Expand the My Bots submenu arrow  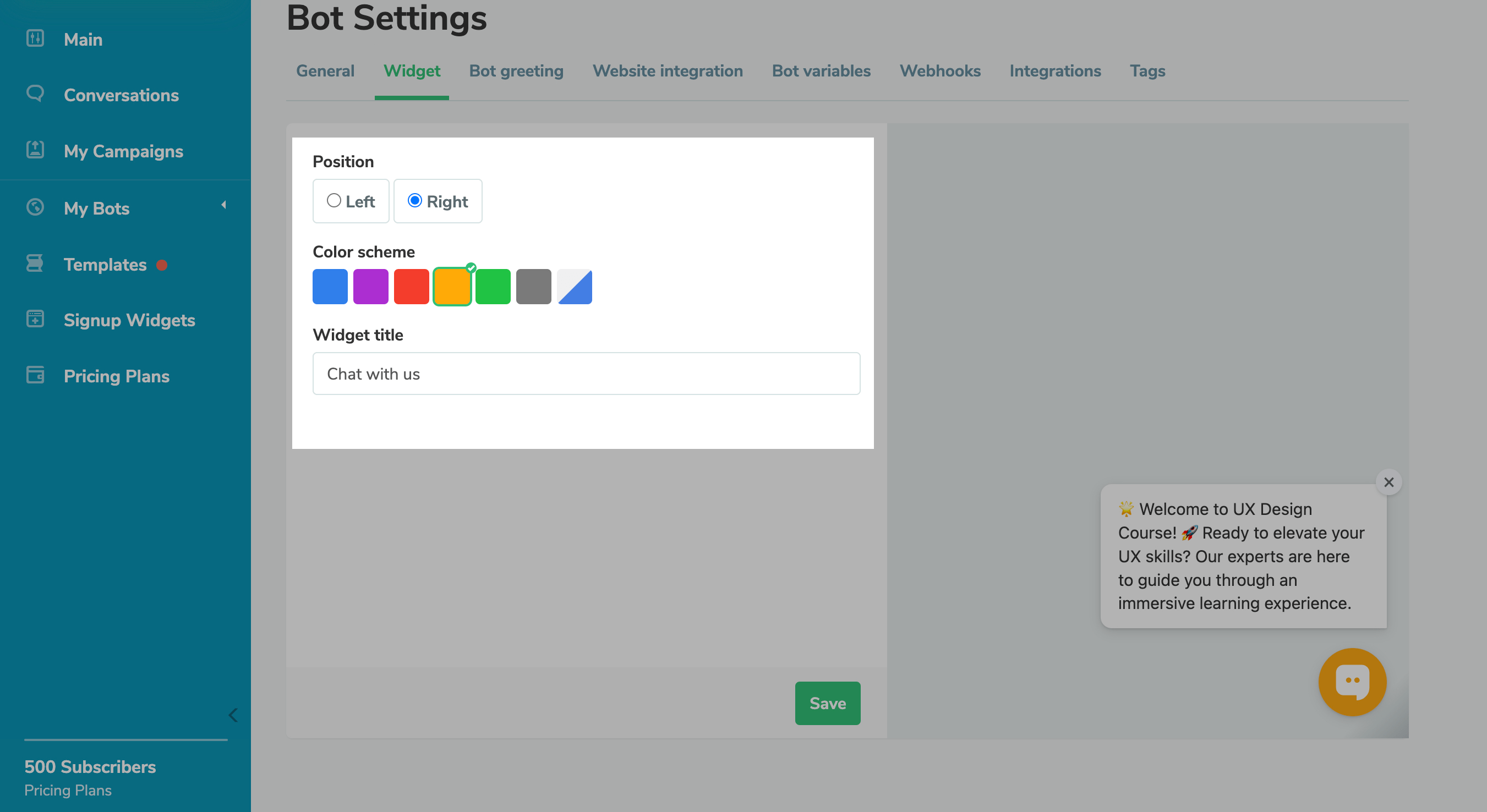(224, 205)
